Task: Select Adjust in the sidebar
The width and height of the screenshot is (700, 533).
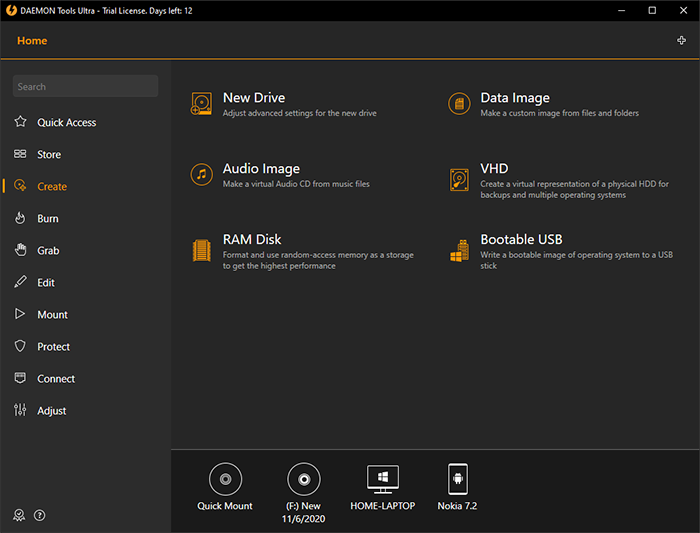Action: 52,411
